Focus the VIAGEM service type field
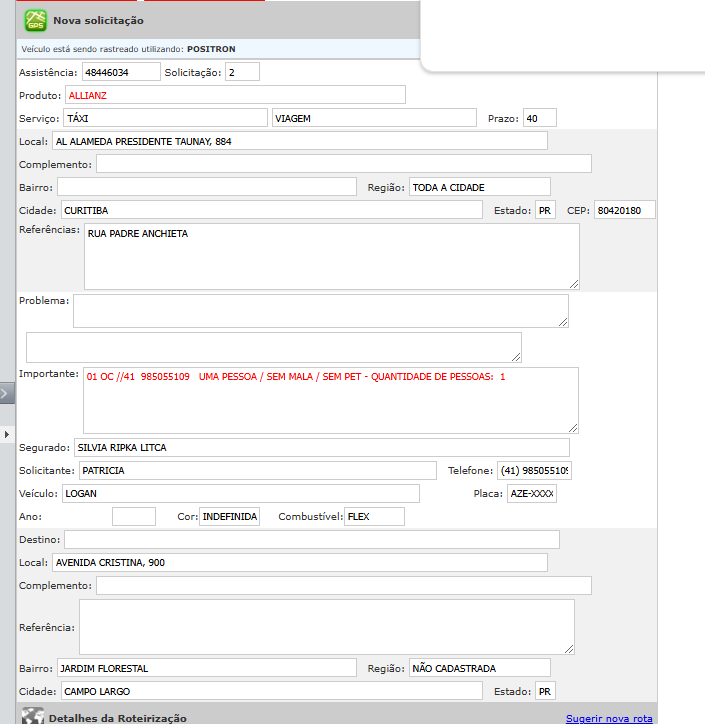Viewport: 705px width, 724px height. click(x=374, y=118)
